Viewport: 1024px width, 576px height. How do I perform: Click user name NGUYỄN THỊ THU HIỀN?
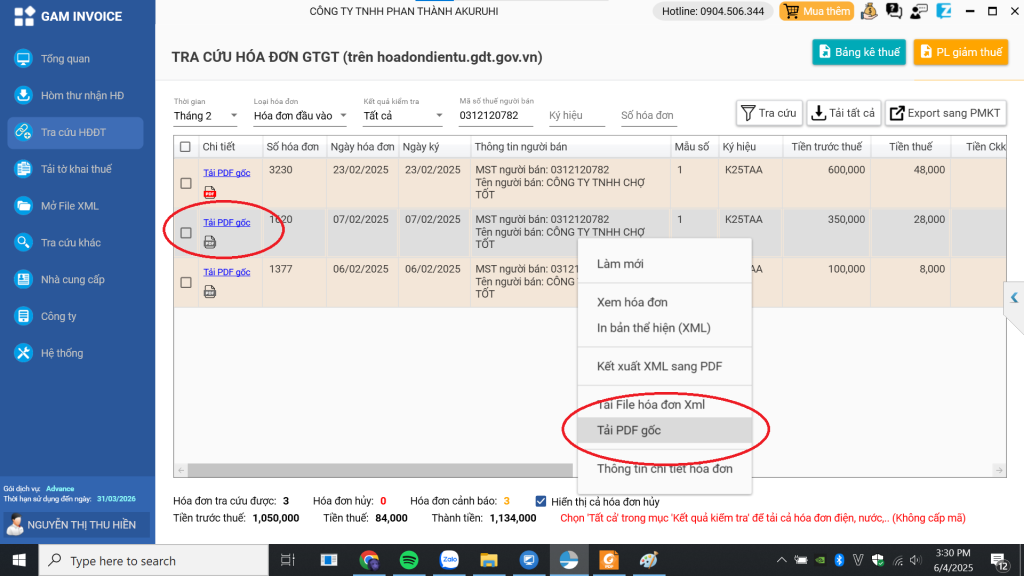click(82, 525)
